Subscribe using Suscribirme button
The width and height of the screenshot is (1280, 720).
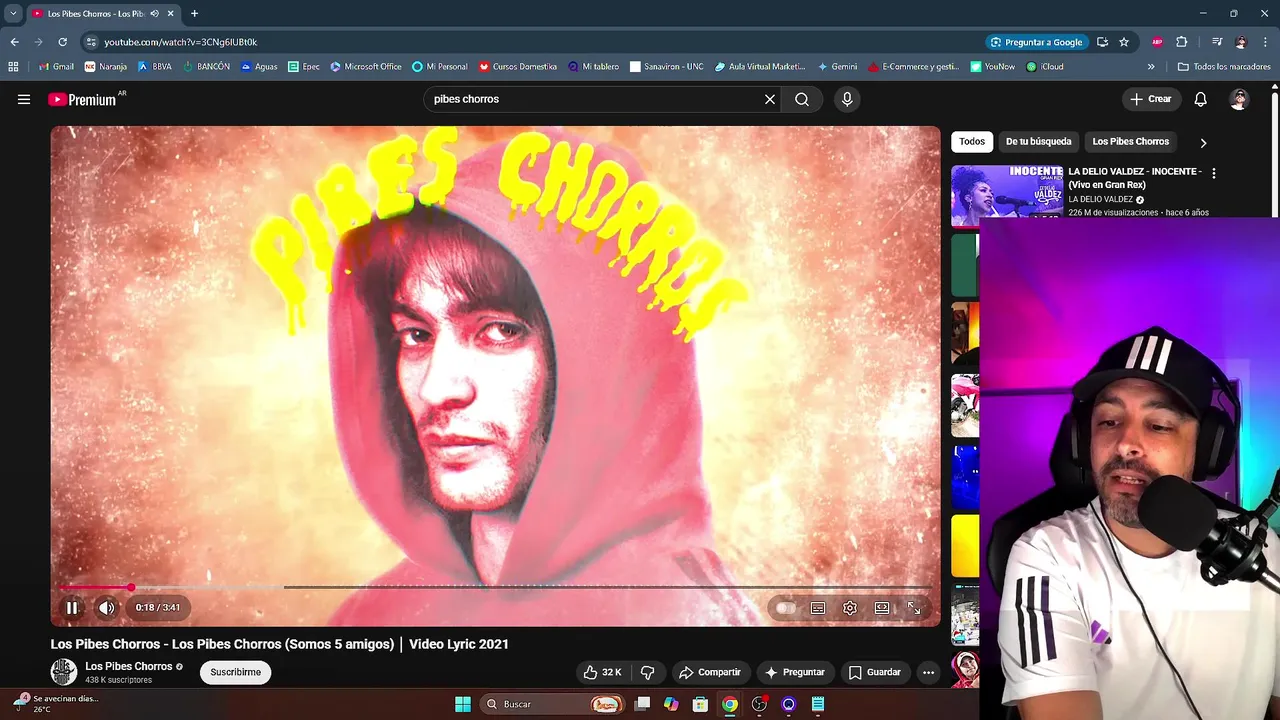[236, 672]
